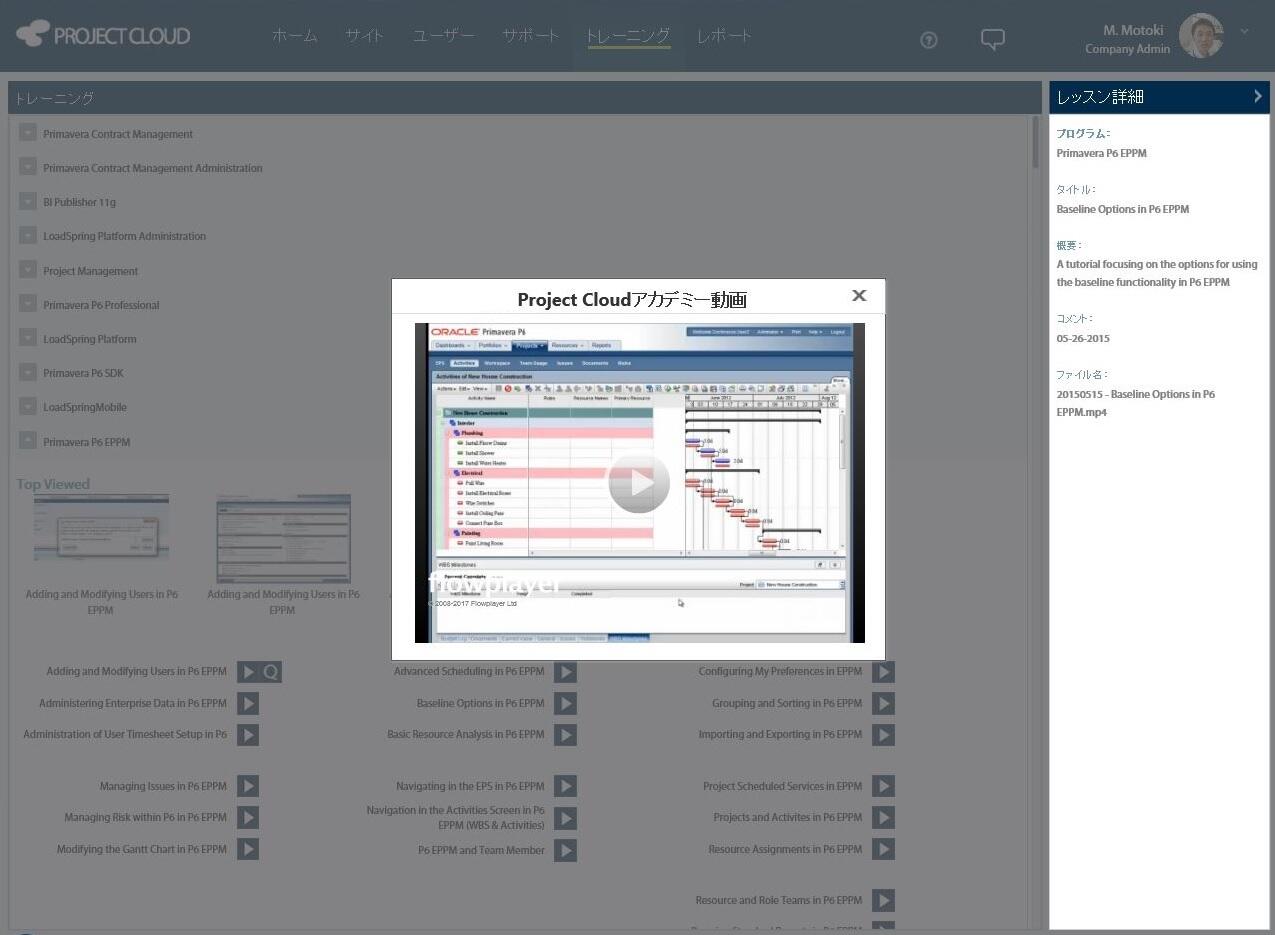Click the P6 EPPM and Team Member title

pyautogui.click(x=481, y=851)
